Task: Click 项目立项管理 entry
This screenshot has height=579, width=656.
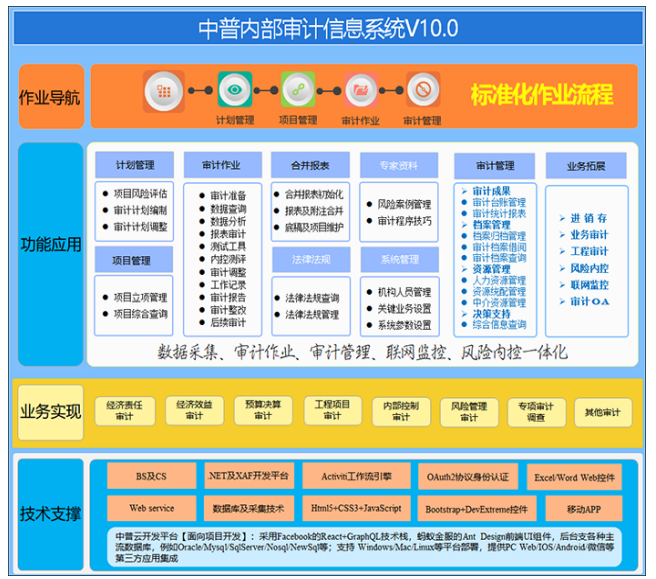Action: [x=140, y=297]
